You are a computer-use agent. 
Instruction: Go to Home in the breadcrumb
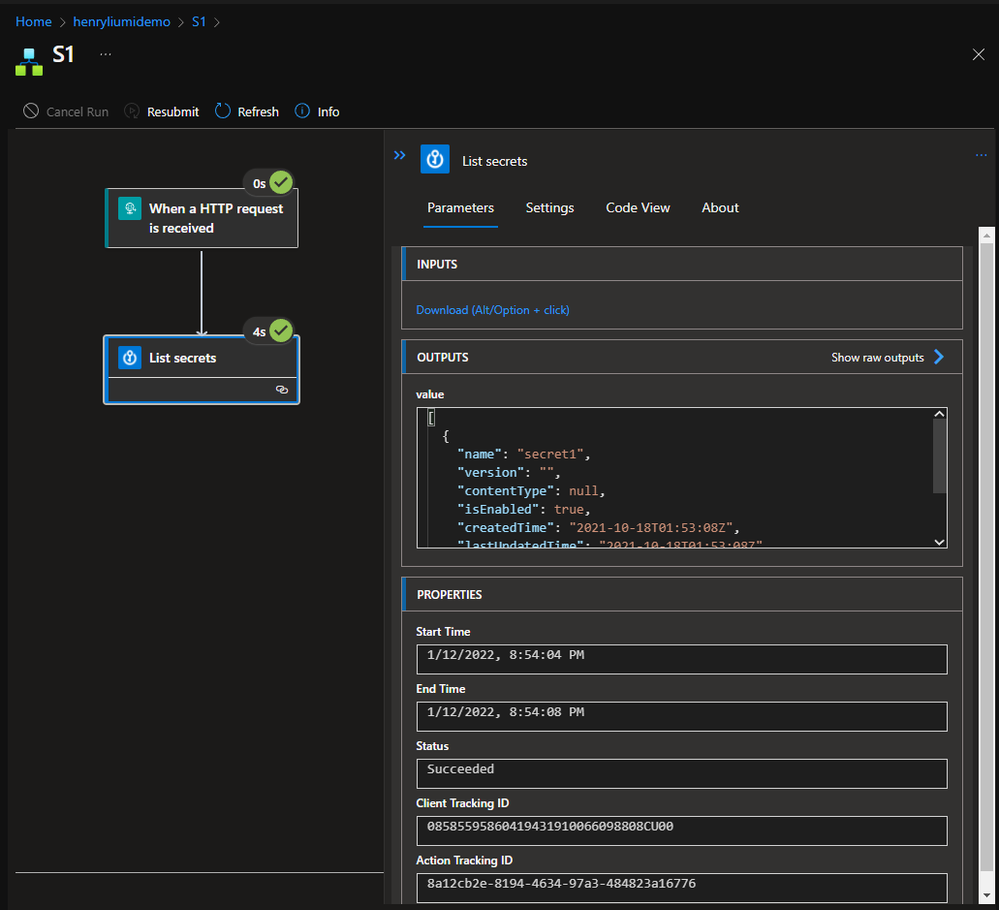pyautogui.click(x=33, y=22)
